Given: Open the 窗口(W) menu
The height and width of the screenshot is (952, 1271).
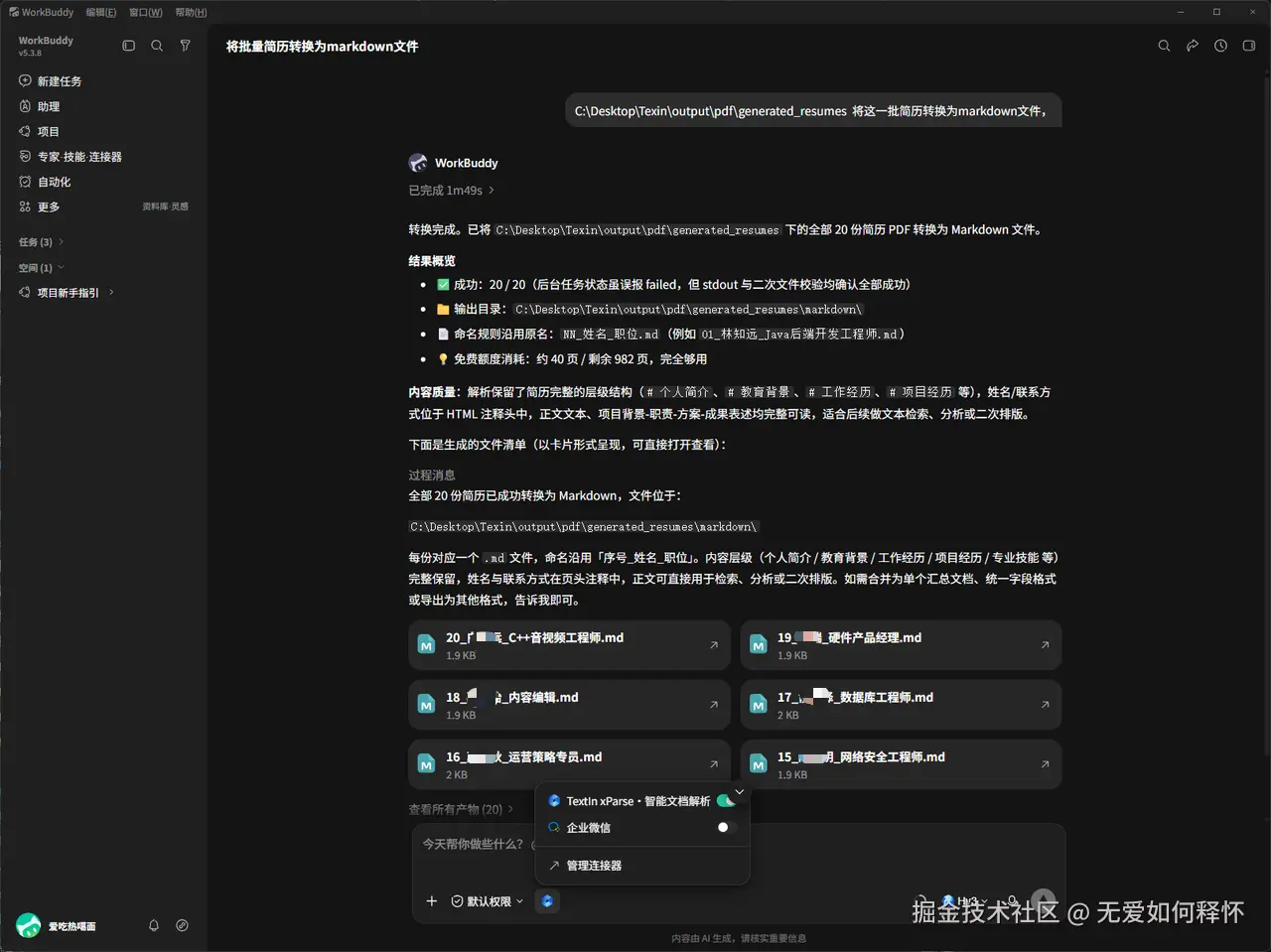Looking at the screenshot, I should coord(145,12).
